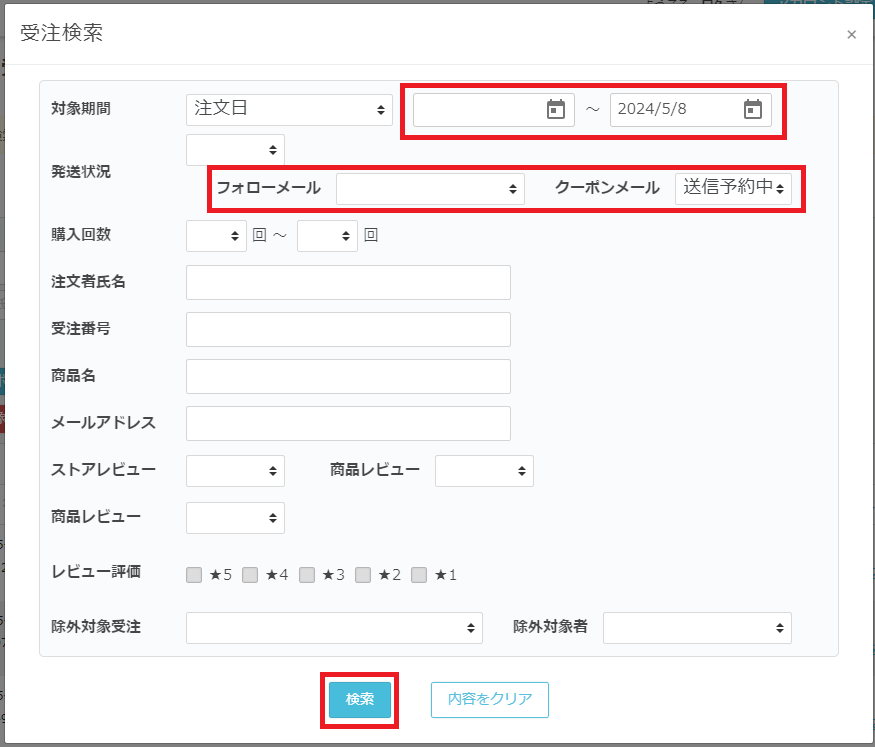Enable the ★3 review rating checkbox

[307, 575]
